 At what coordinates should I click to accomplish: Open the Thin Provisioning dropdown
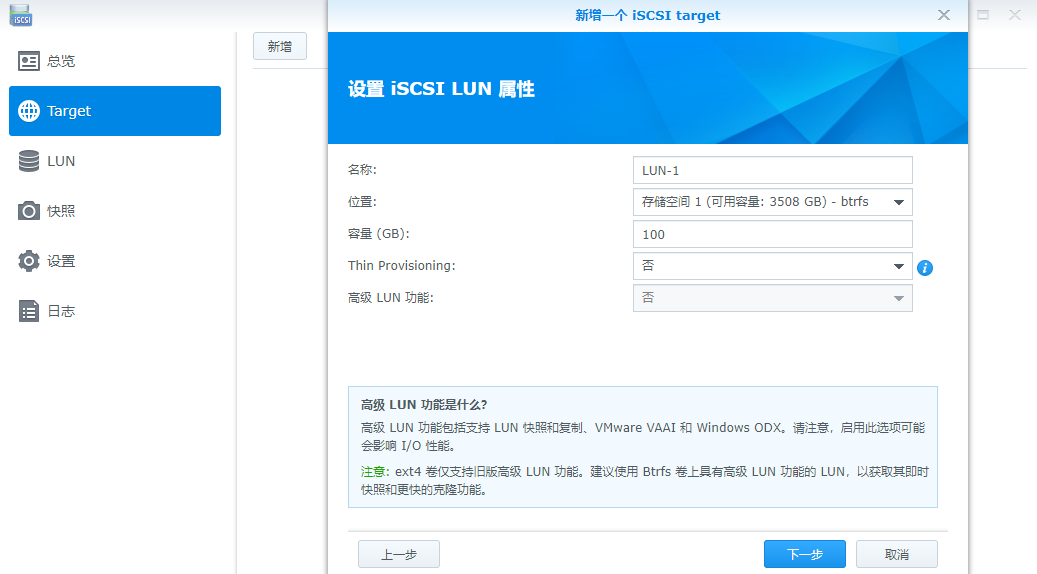pyautogui.click(x=772, y=266)
